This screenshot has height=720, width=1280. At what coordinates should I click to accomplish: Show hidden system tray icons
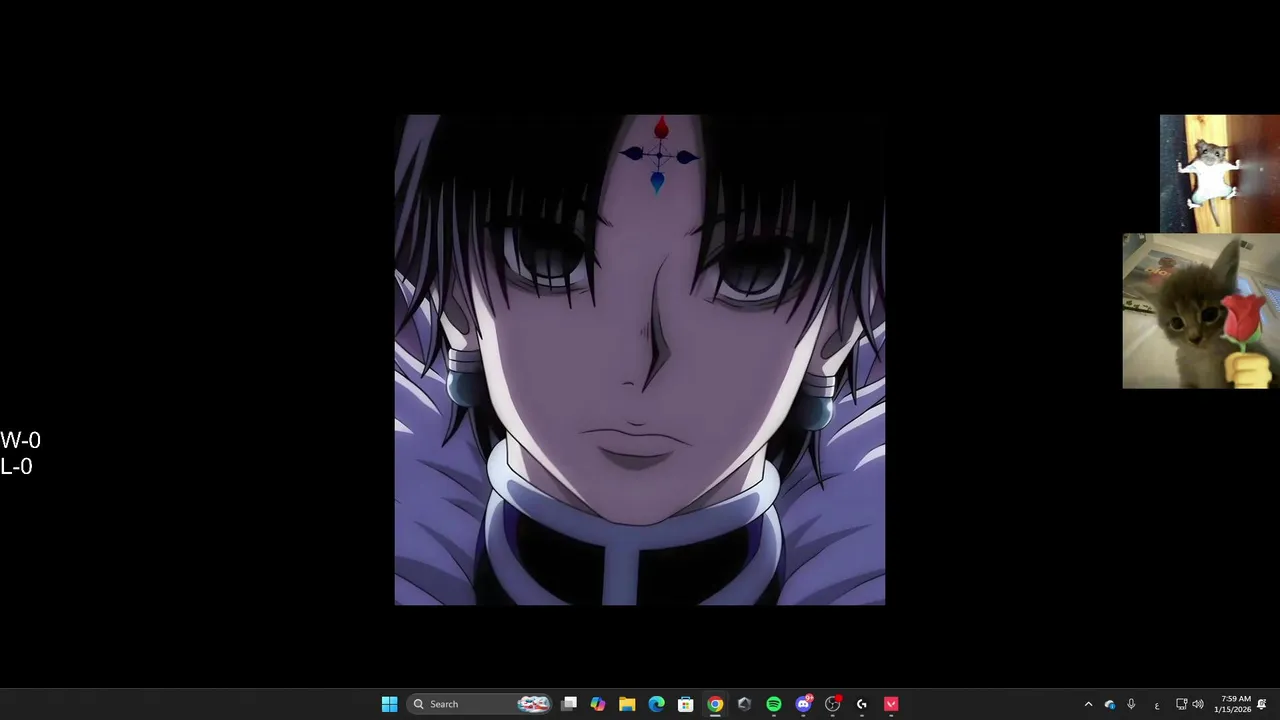1088,704
